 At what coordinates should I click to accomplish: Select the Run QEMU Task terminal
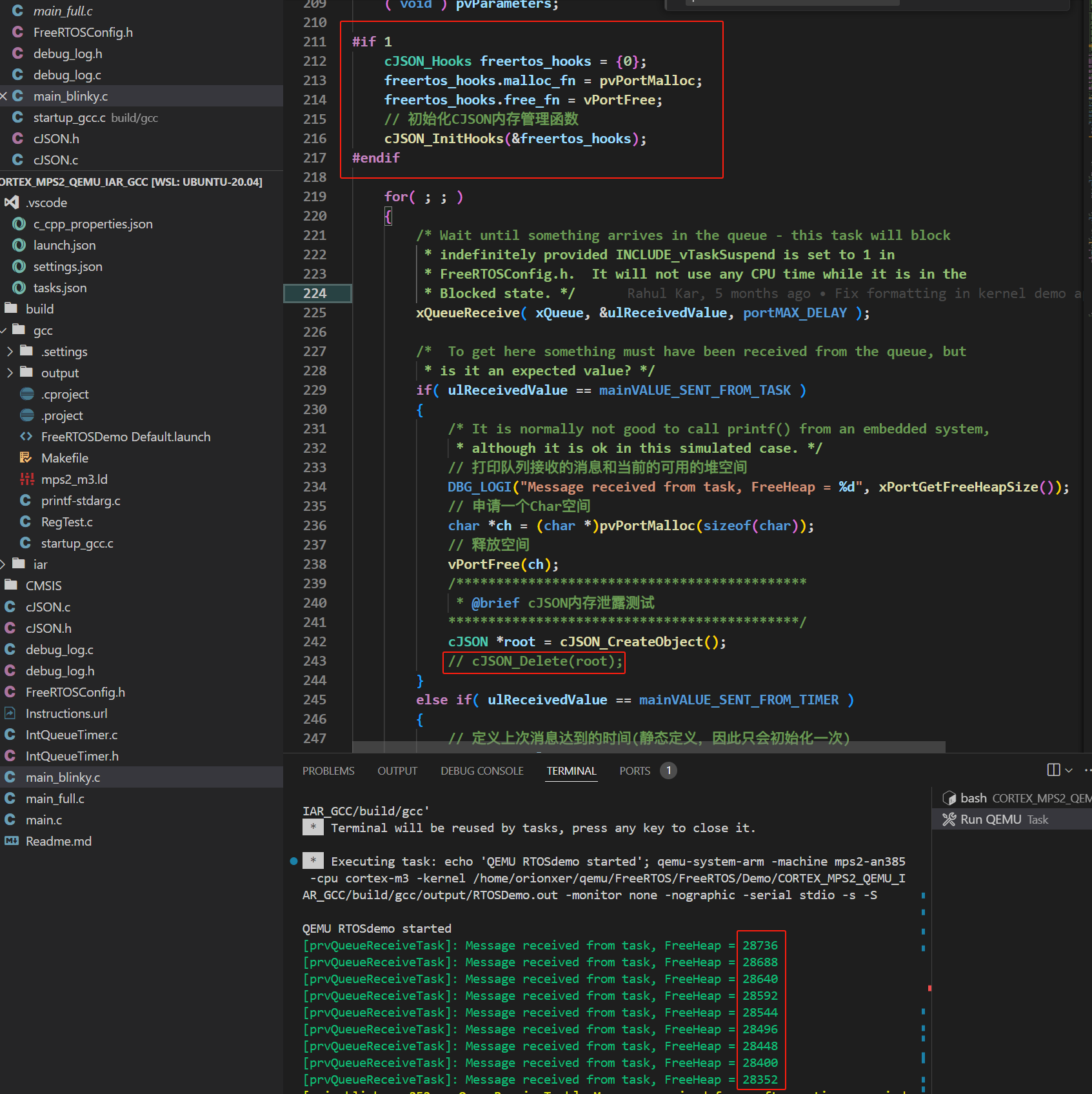(1013, 820)
